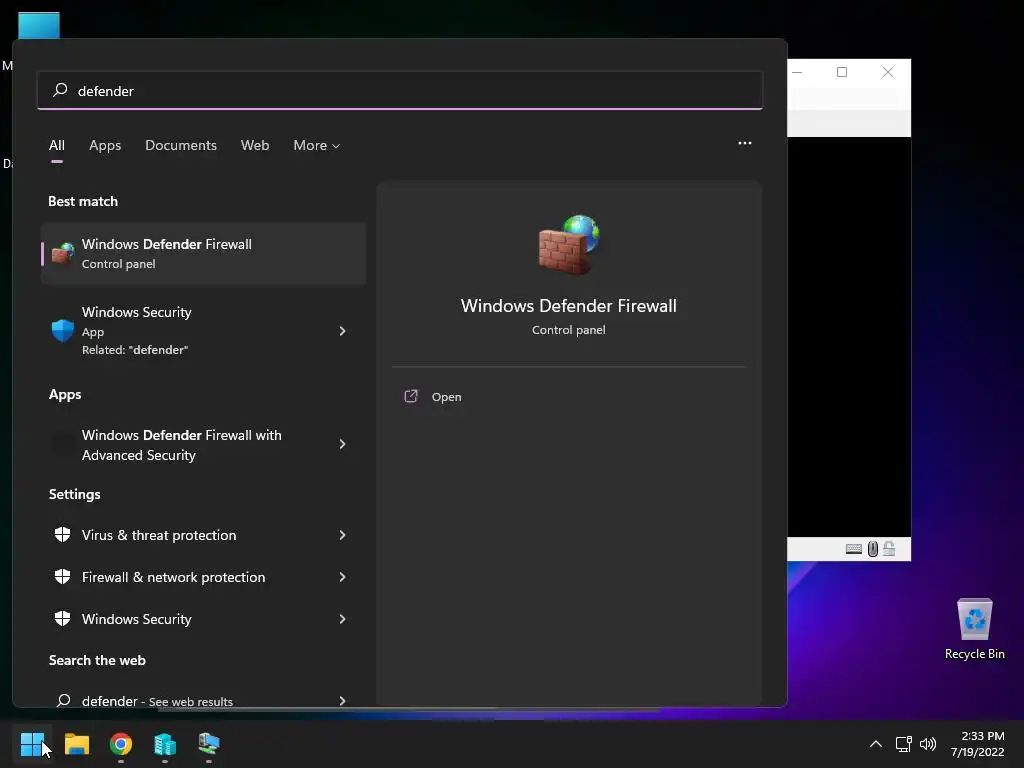Switch to the Web filter tab
This screenshot has height=768, width=1024.
tap(255, 146)
